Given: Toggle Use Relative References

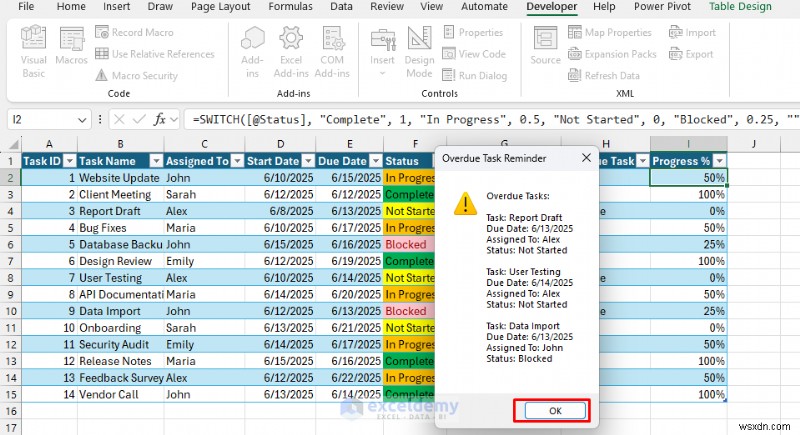Looking at the screenshot, I should click(x=155, y=54).
